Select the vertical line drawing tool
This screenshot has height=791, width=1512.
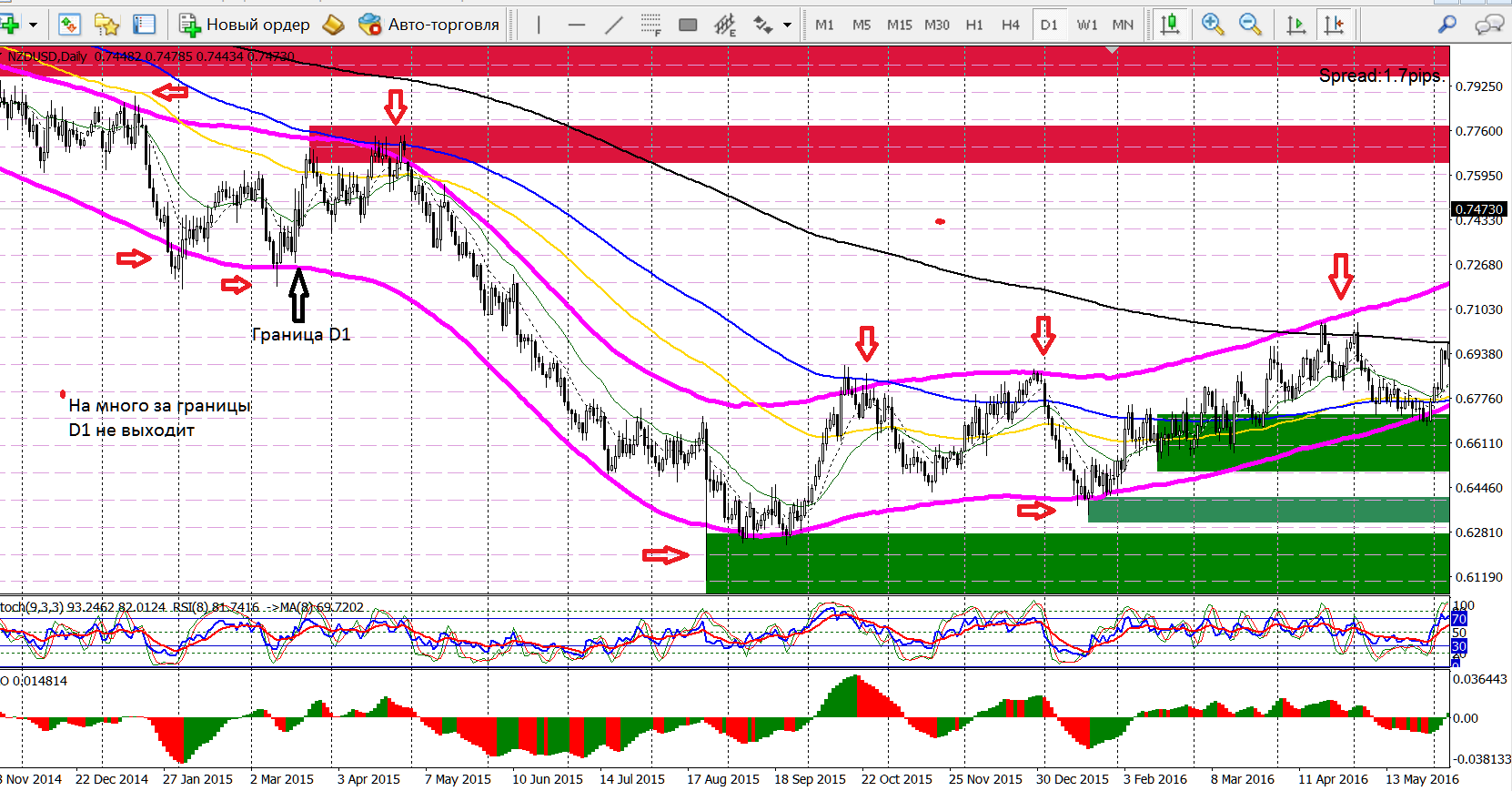pyautogui.click(x=539, y=25)
